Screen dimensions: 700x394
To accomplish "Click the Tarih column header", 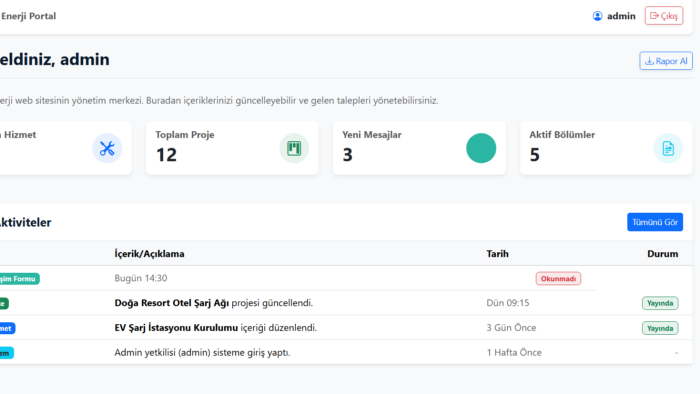I will click(x=497, y=253).
